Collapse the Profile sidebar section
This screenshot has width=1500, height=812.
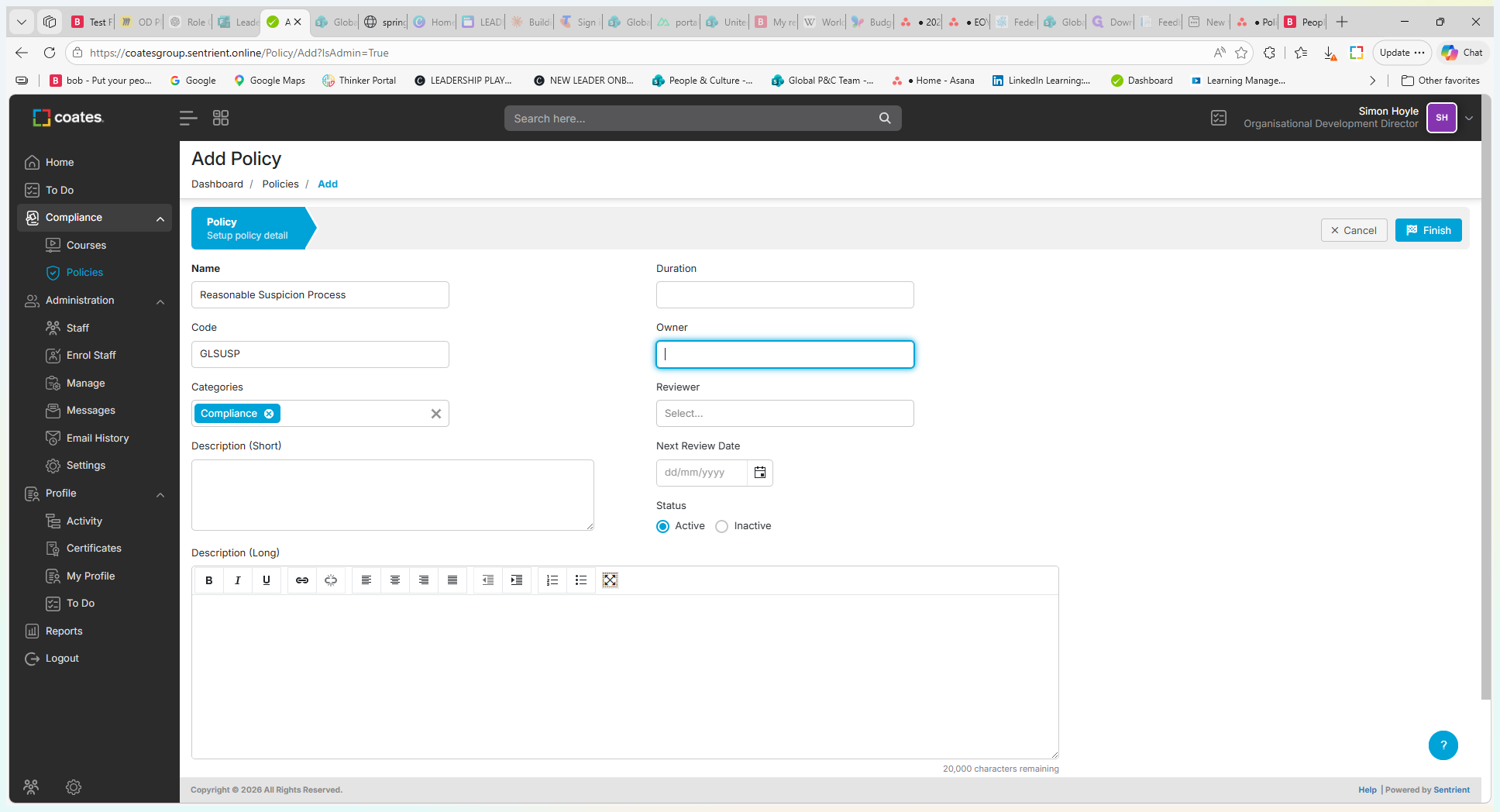(x=160, y=494)
